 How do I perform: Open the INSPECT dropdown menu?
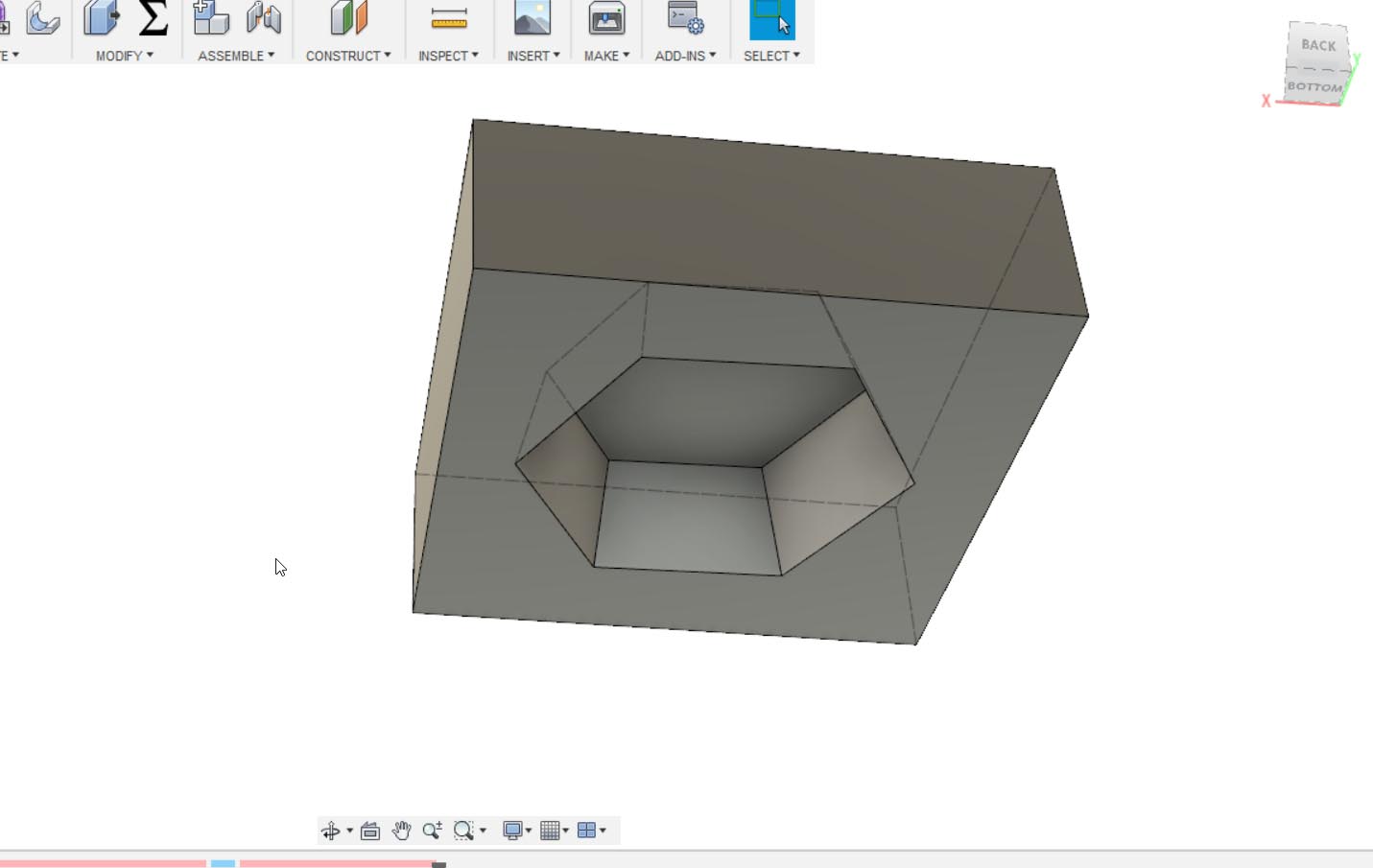tap(448, 56)
